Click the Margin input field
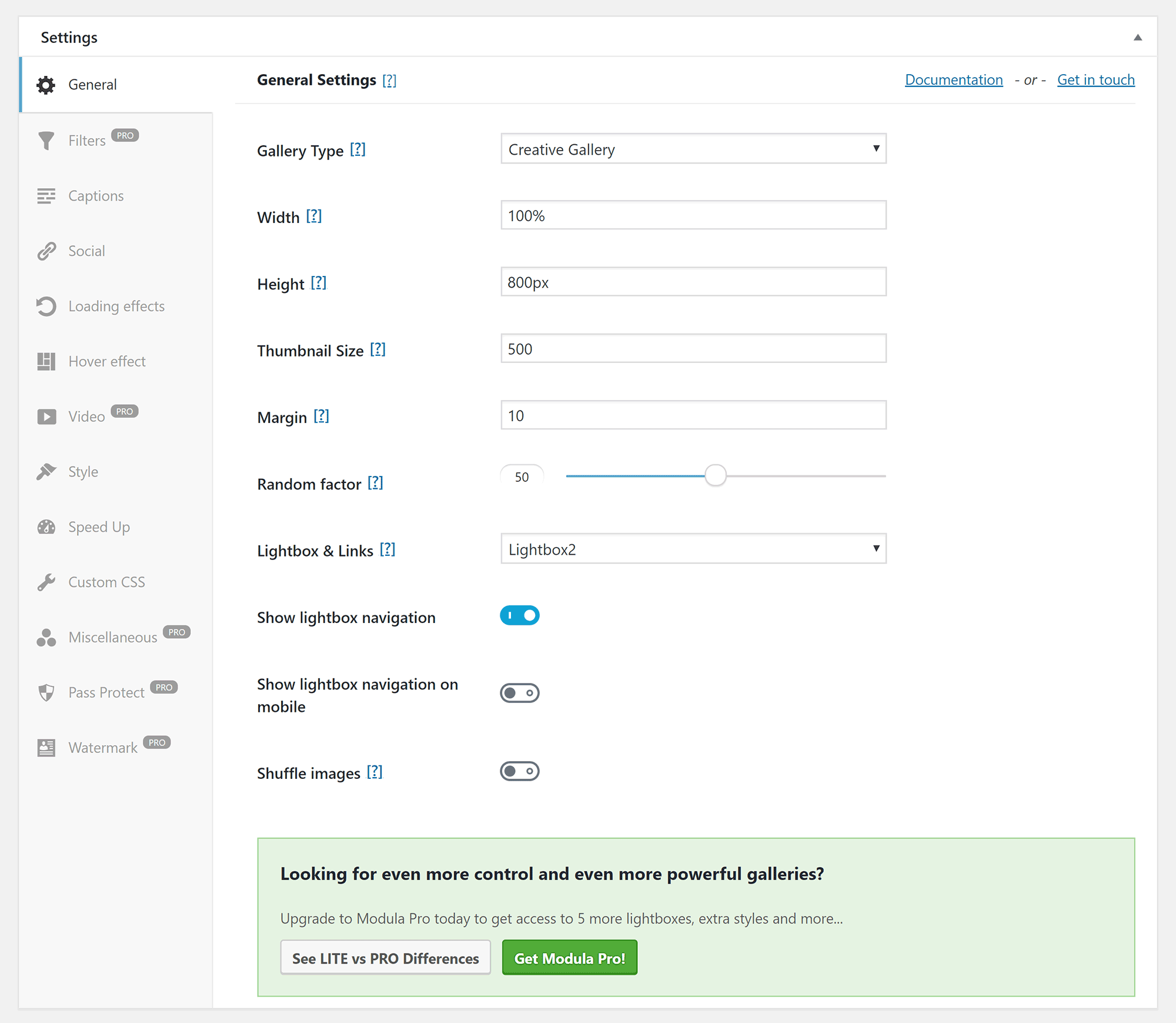The height and width of the screenshot is (1023, 1176). tap(693, 415)
